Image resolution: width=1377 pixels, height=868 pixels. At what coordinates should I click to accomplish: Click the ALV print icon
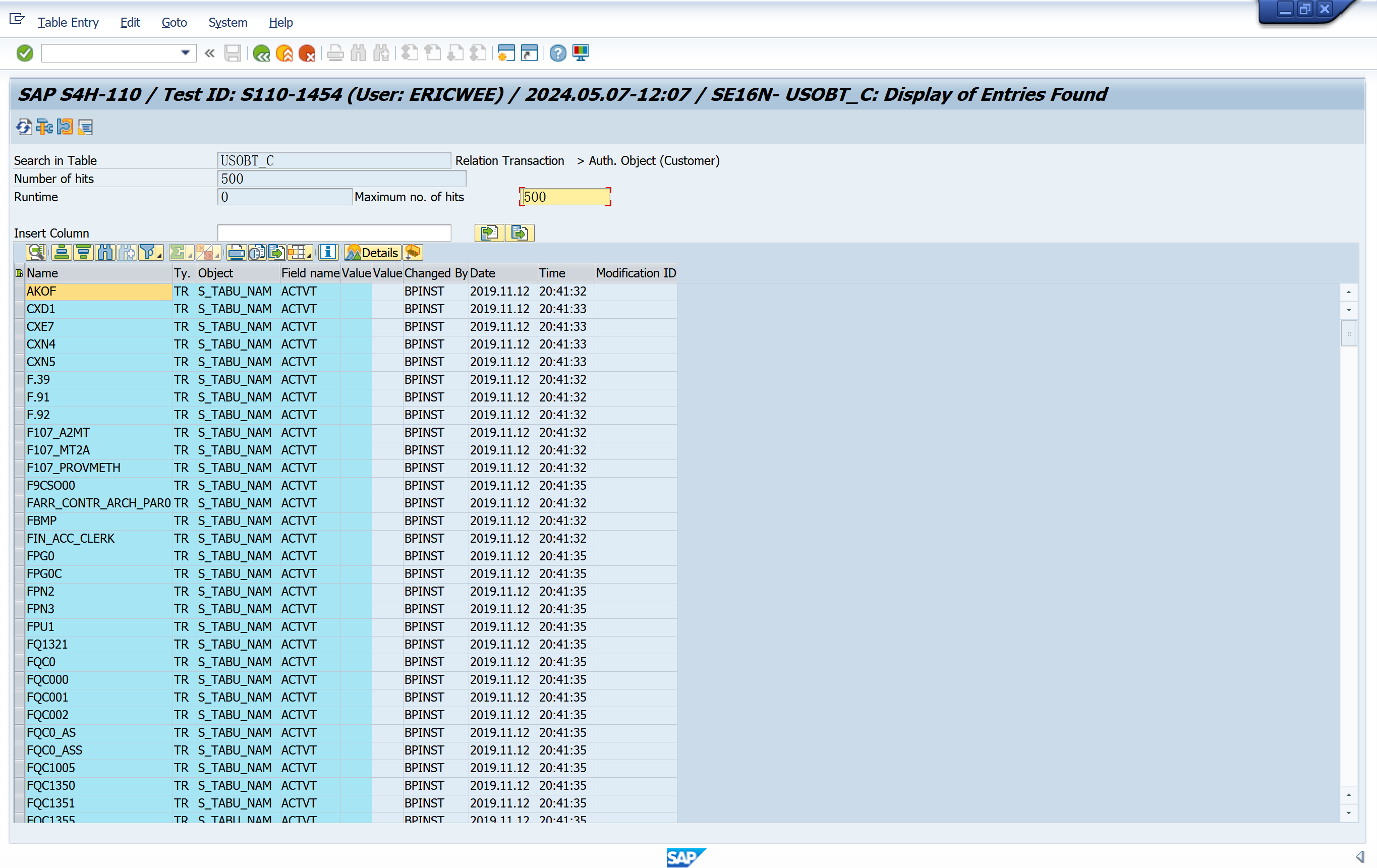[x=236, y=252]
